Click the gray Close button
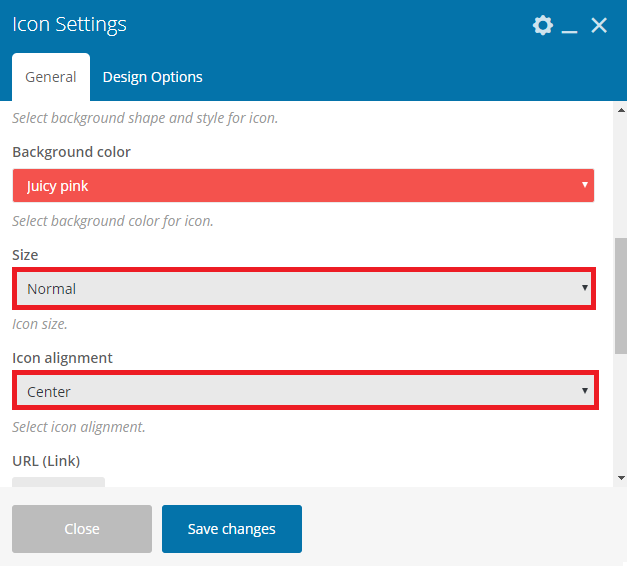 point(82,529)
